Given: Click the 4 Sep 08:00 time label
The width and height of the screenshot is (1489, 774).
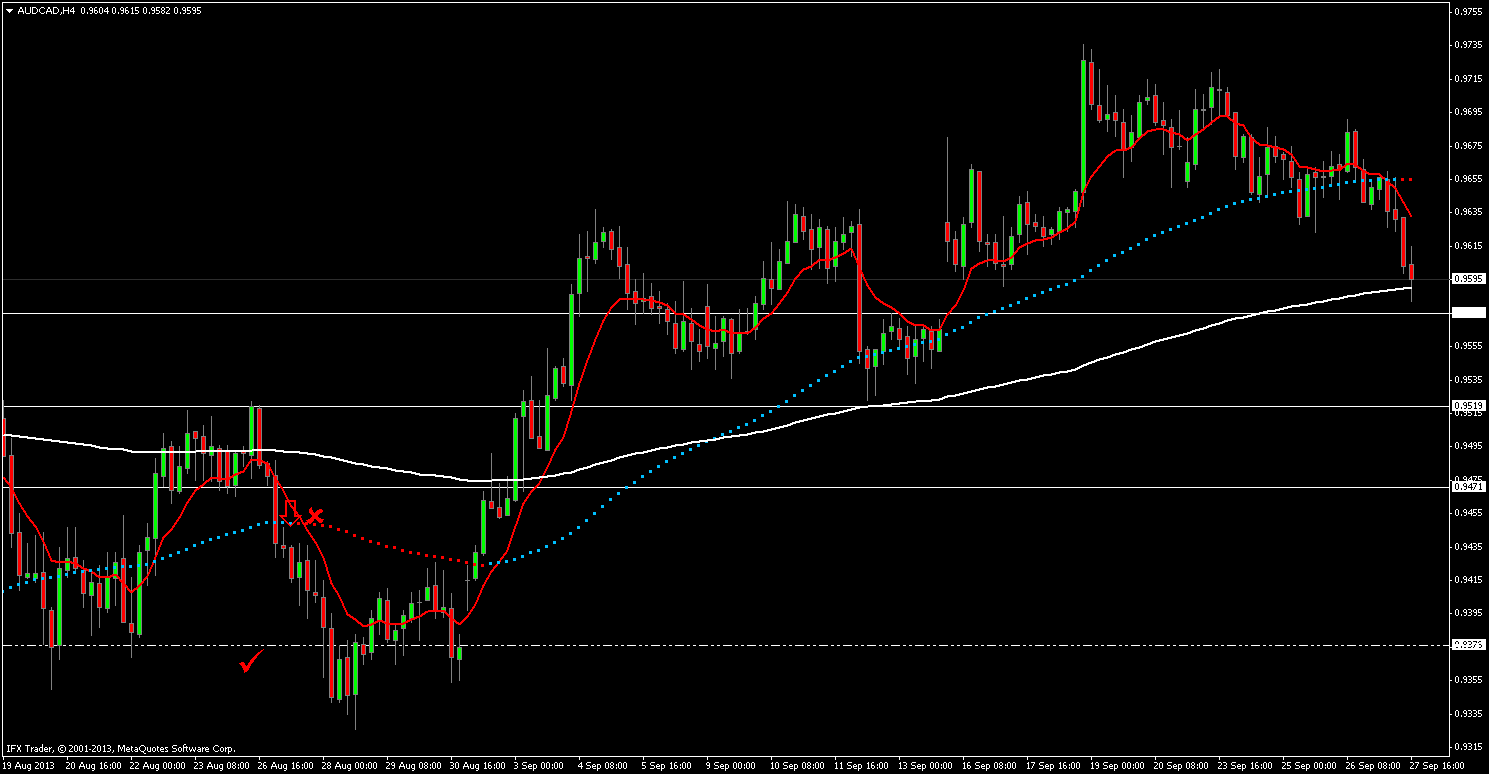Looking at the screenshot, I should (x=604, y=765).
